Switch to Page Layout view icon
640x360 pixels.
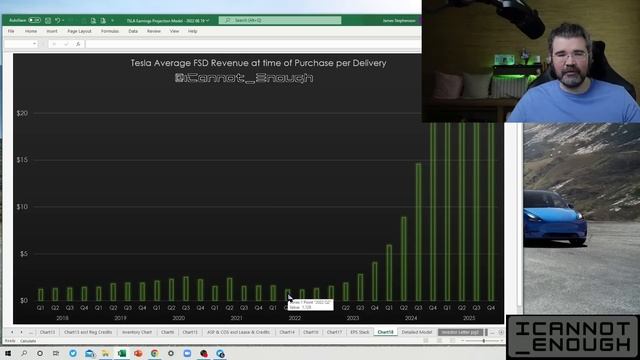click(439, 340)
